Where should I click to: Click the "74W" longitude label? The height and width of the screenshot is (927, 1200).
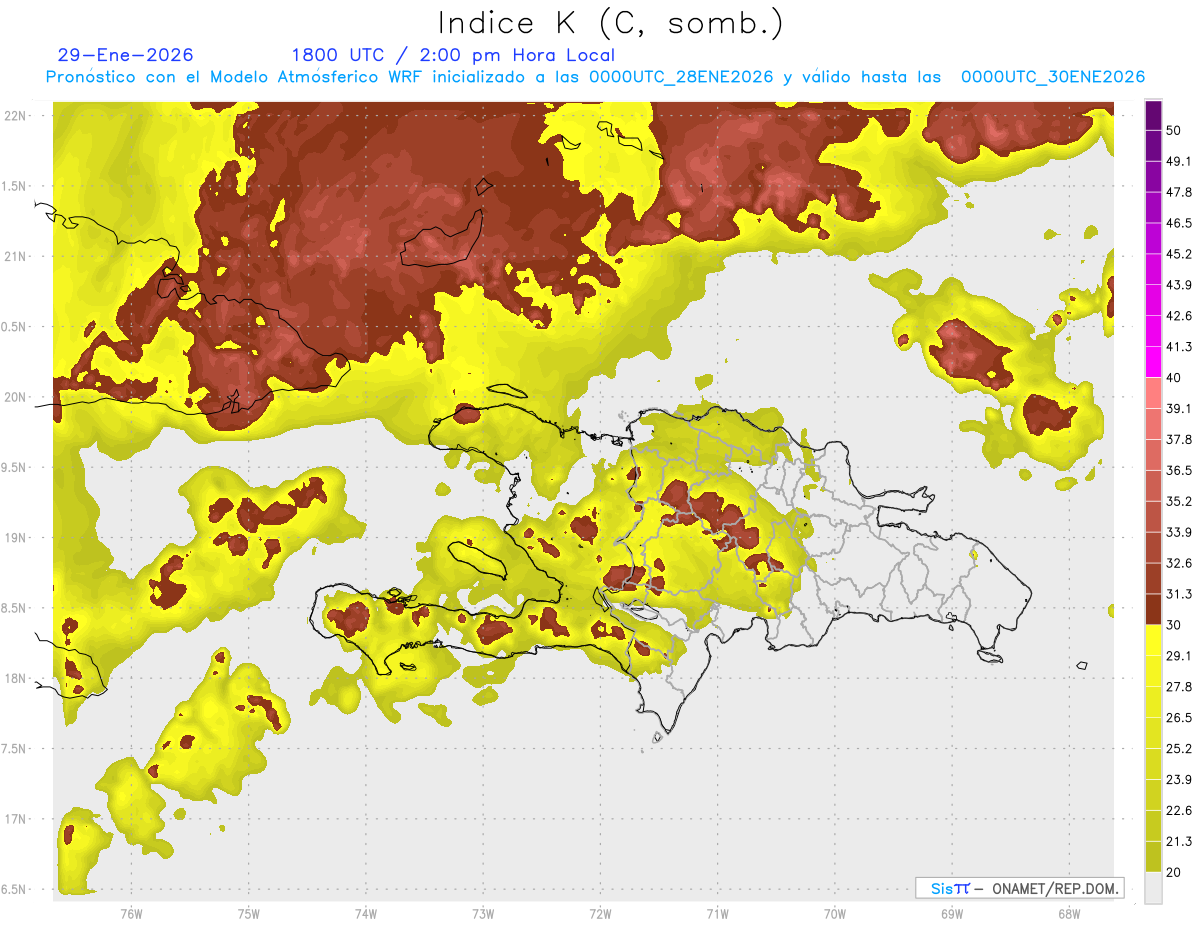click(366, 914)
